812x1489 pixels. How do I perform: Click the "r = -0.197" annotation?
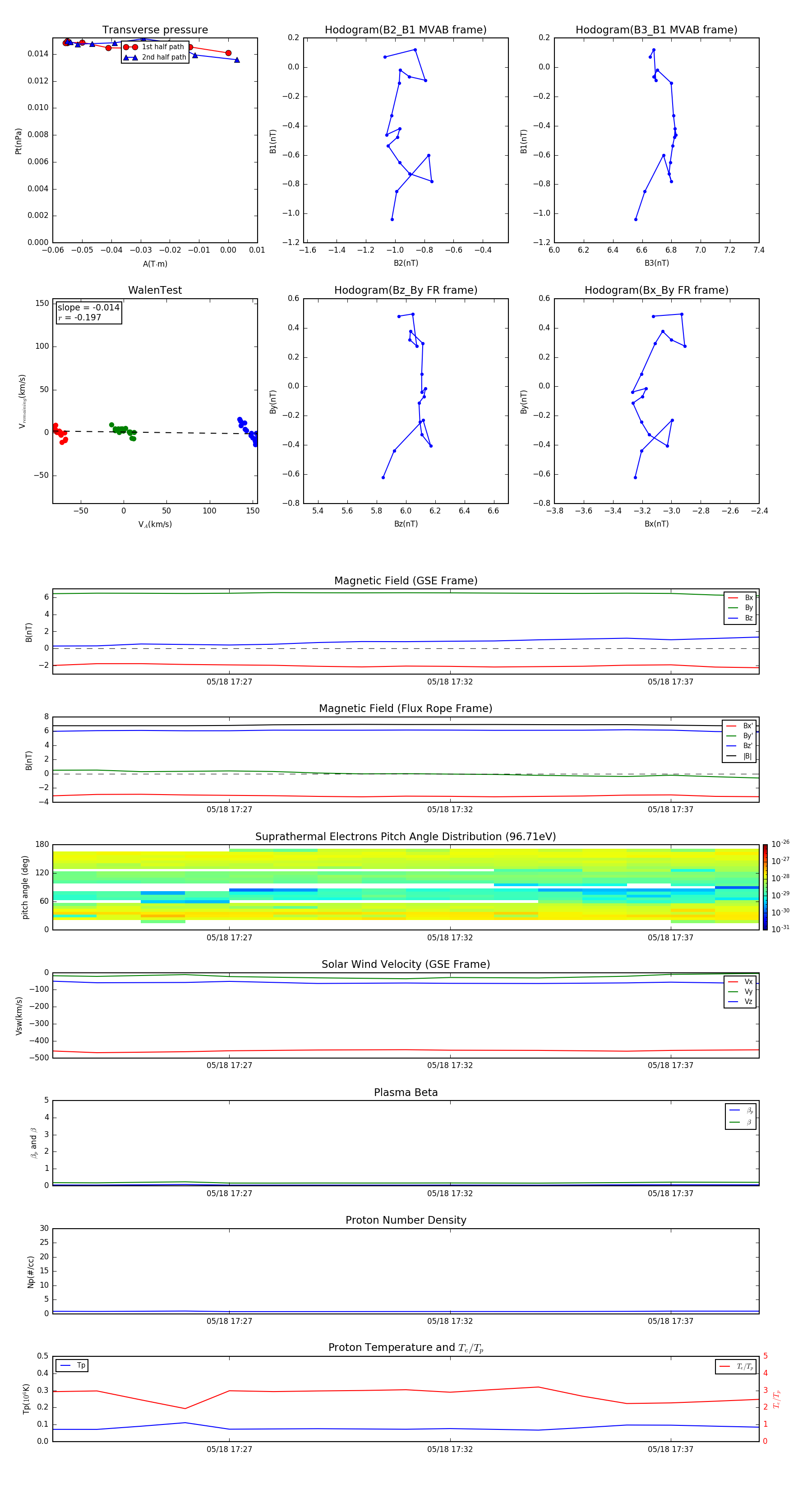(80, 317)
